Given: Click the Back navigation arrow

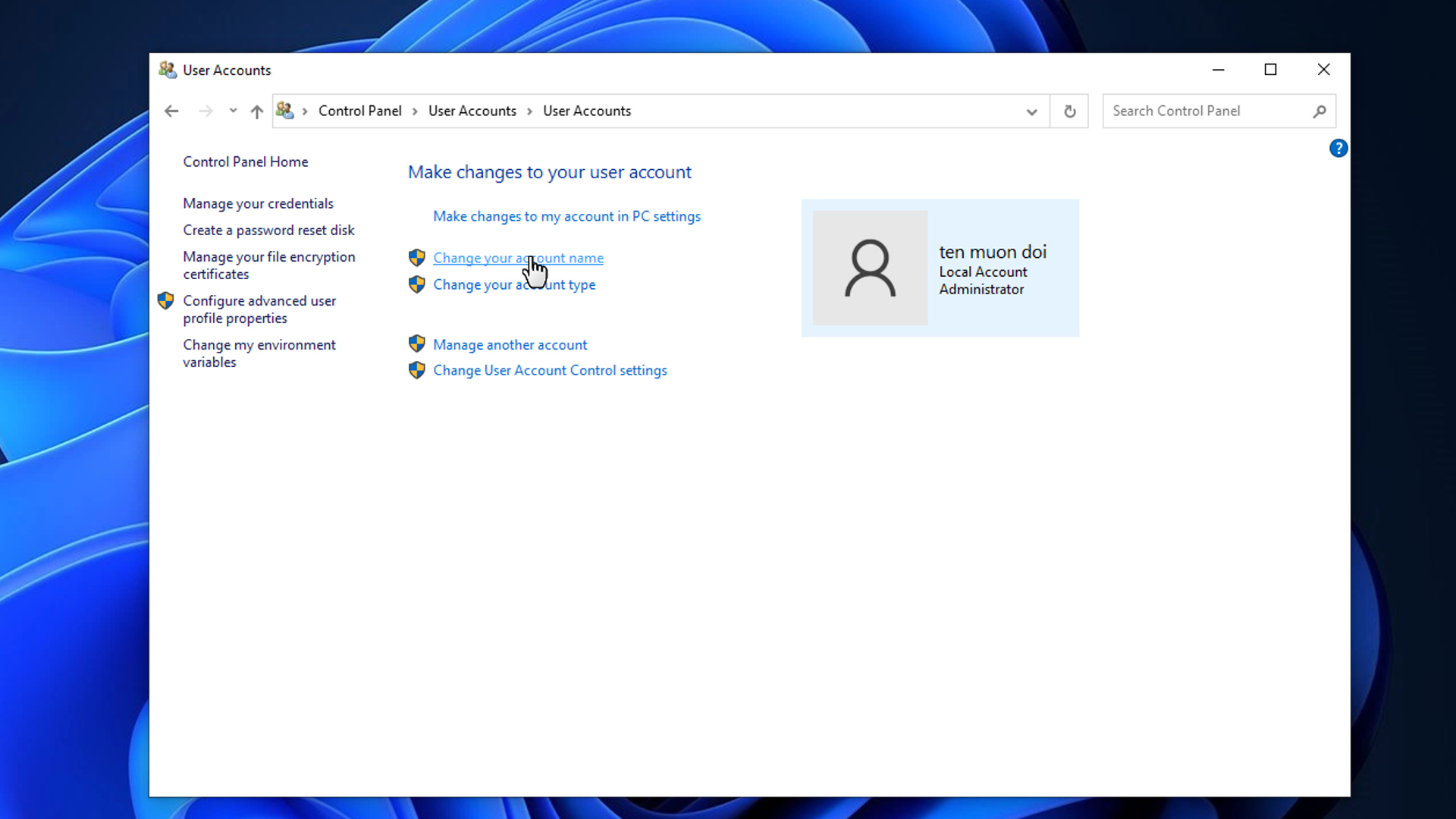Looking at the screenshot, I should point(171,111).
